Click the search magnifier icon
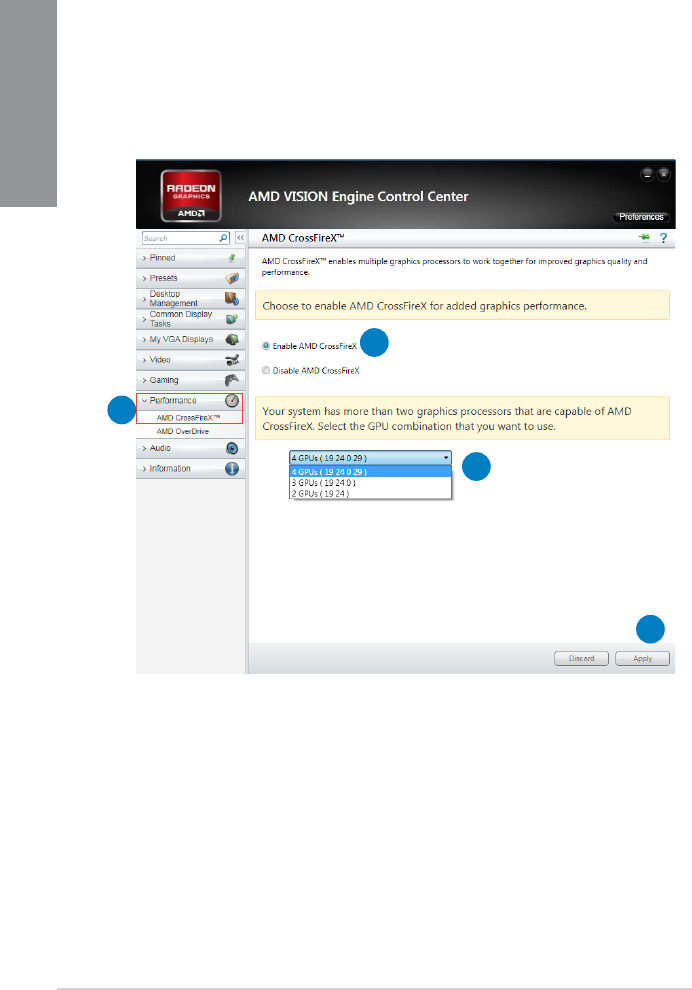This screenshot has width=692, height=990. [x=224, y=238]
